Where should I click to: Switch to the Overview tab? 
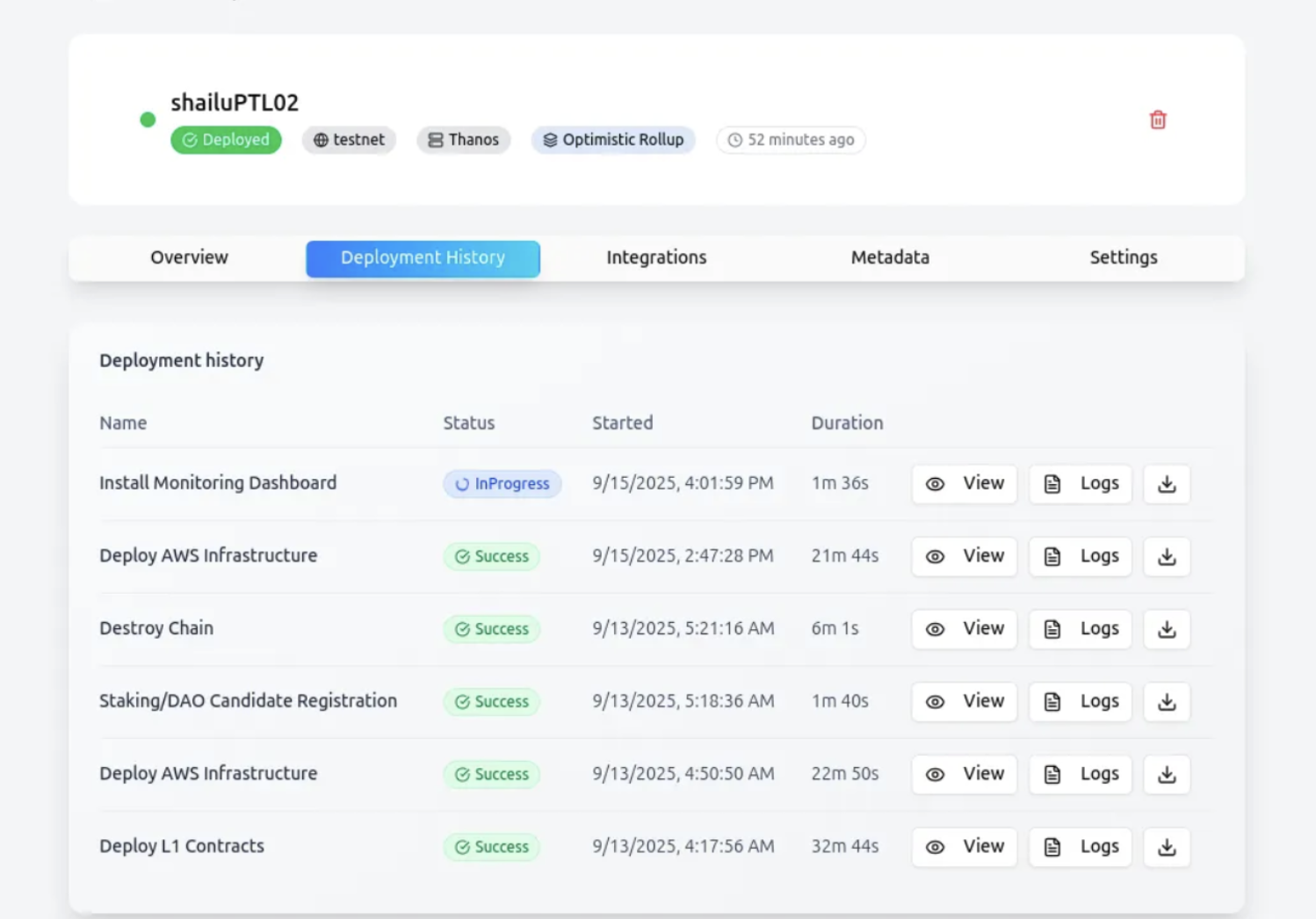[189, 257]
